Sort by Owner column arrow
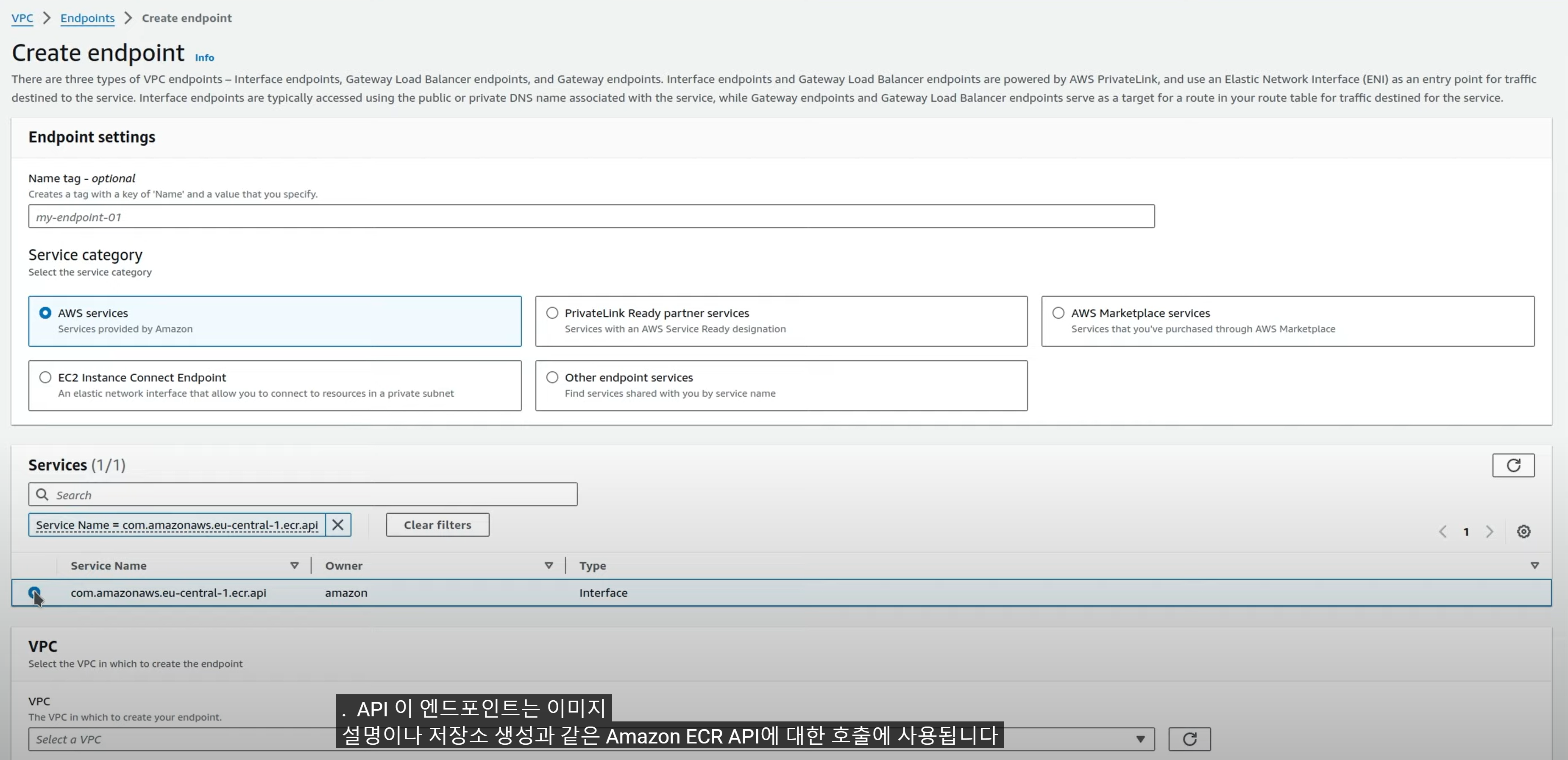1568x760 pixels. 549,565
